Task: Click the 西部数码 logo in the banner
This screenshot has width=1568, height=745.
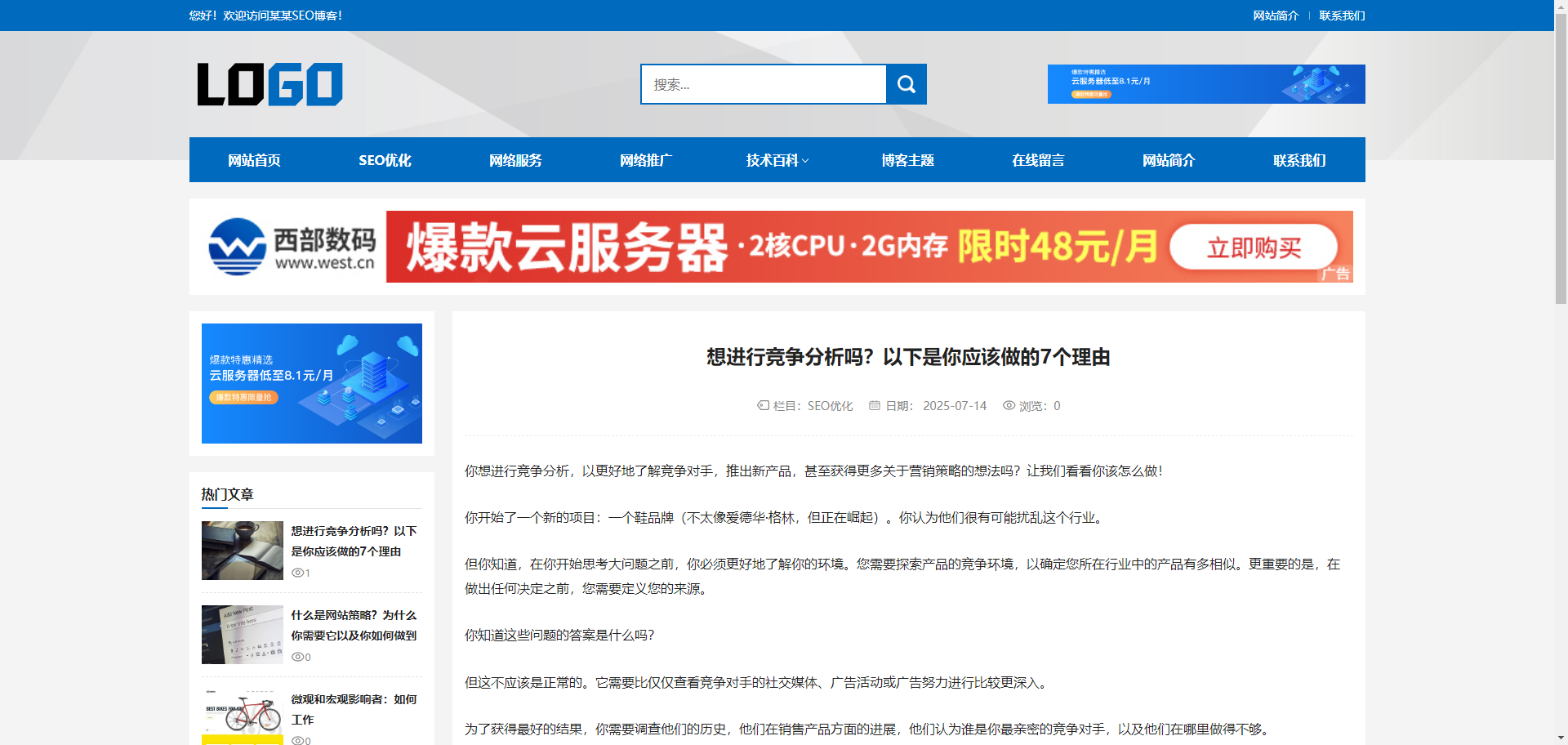Action: [292, 247]
